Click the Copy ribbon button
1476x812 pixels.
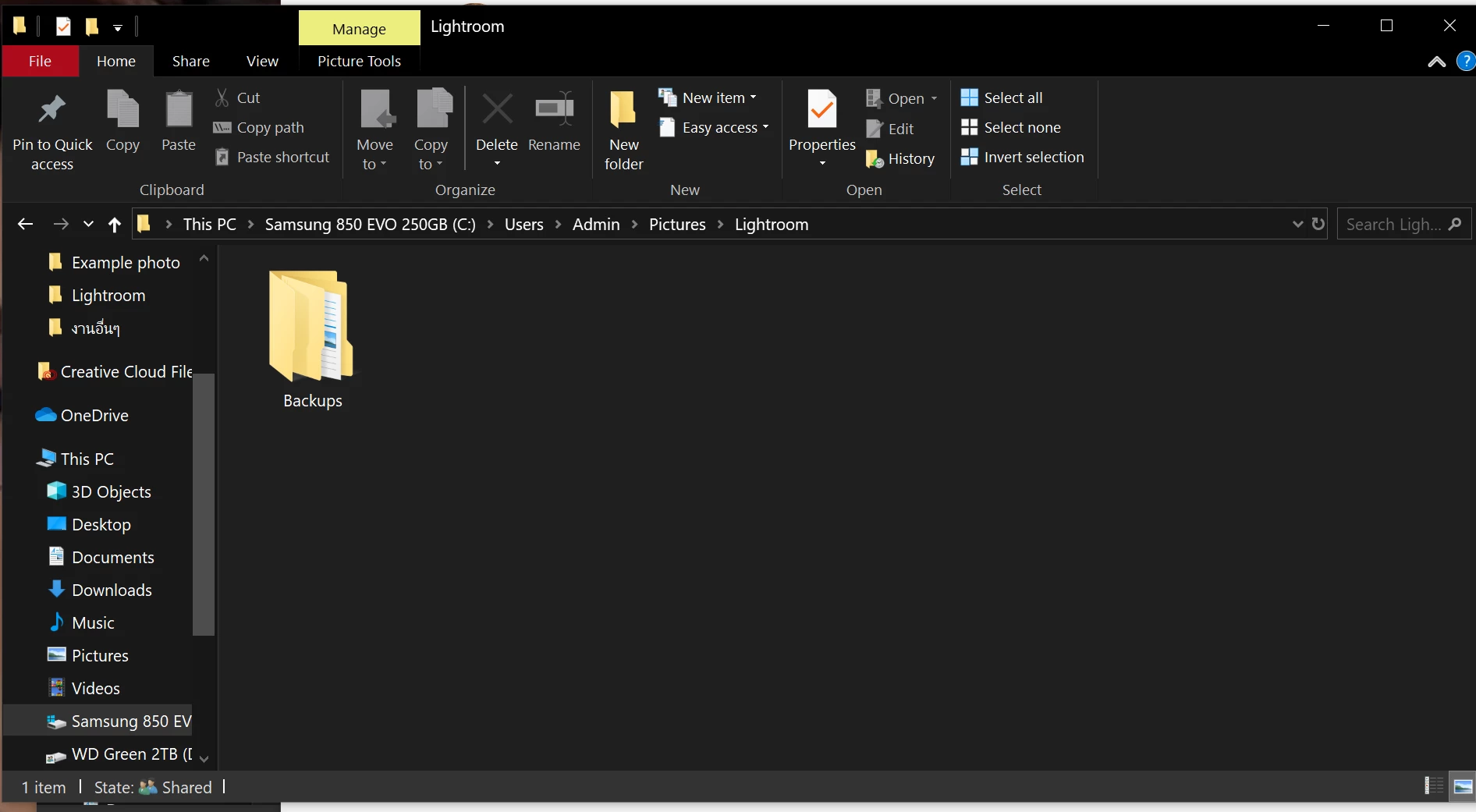click(x=122, y=121)
